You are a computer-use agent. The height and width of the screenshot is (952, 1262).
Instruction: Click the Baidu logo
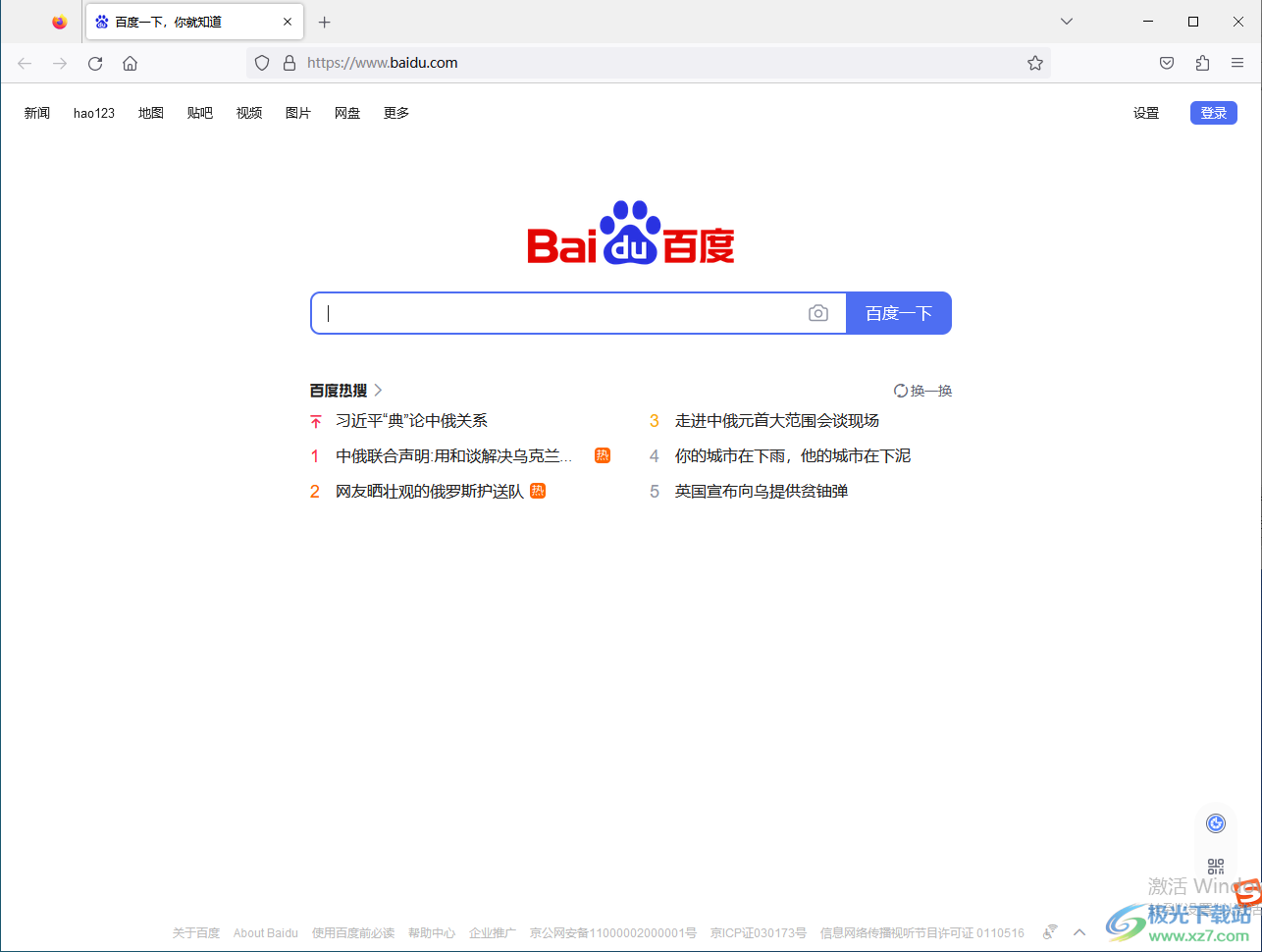pos(631,233)
